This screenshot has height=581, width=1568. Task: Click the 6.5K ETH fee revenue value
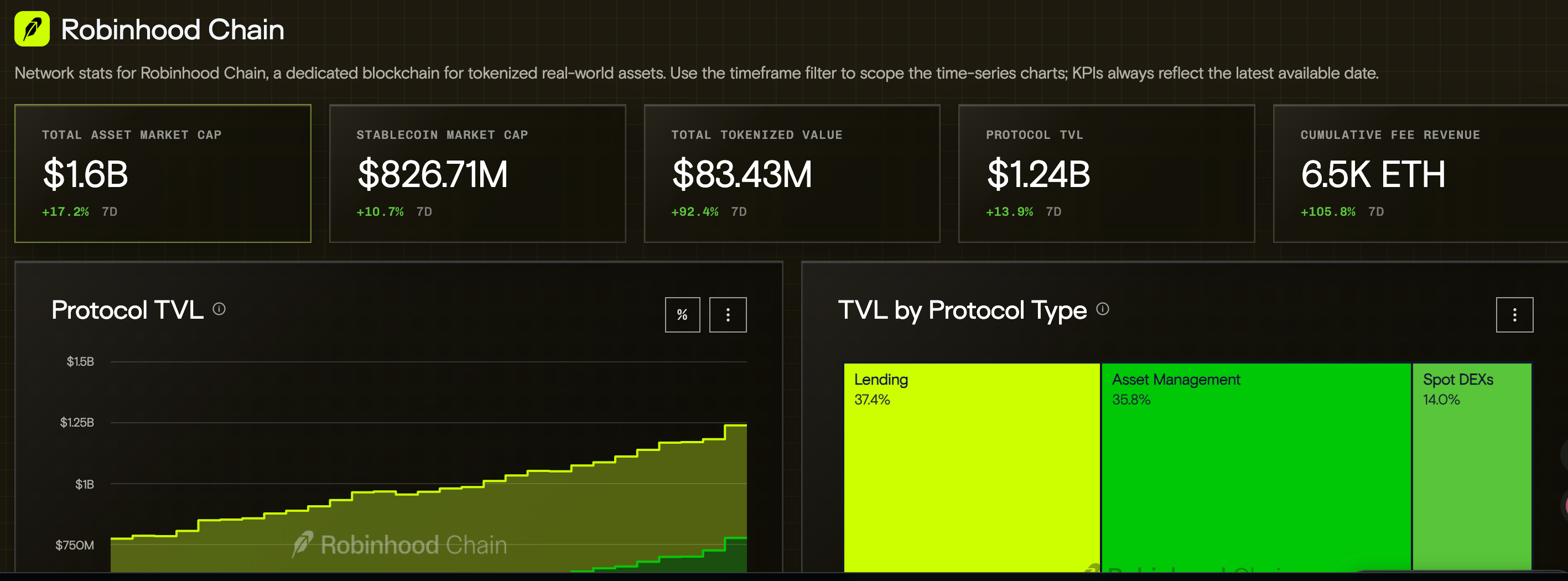1373,174
